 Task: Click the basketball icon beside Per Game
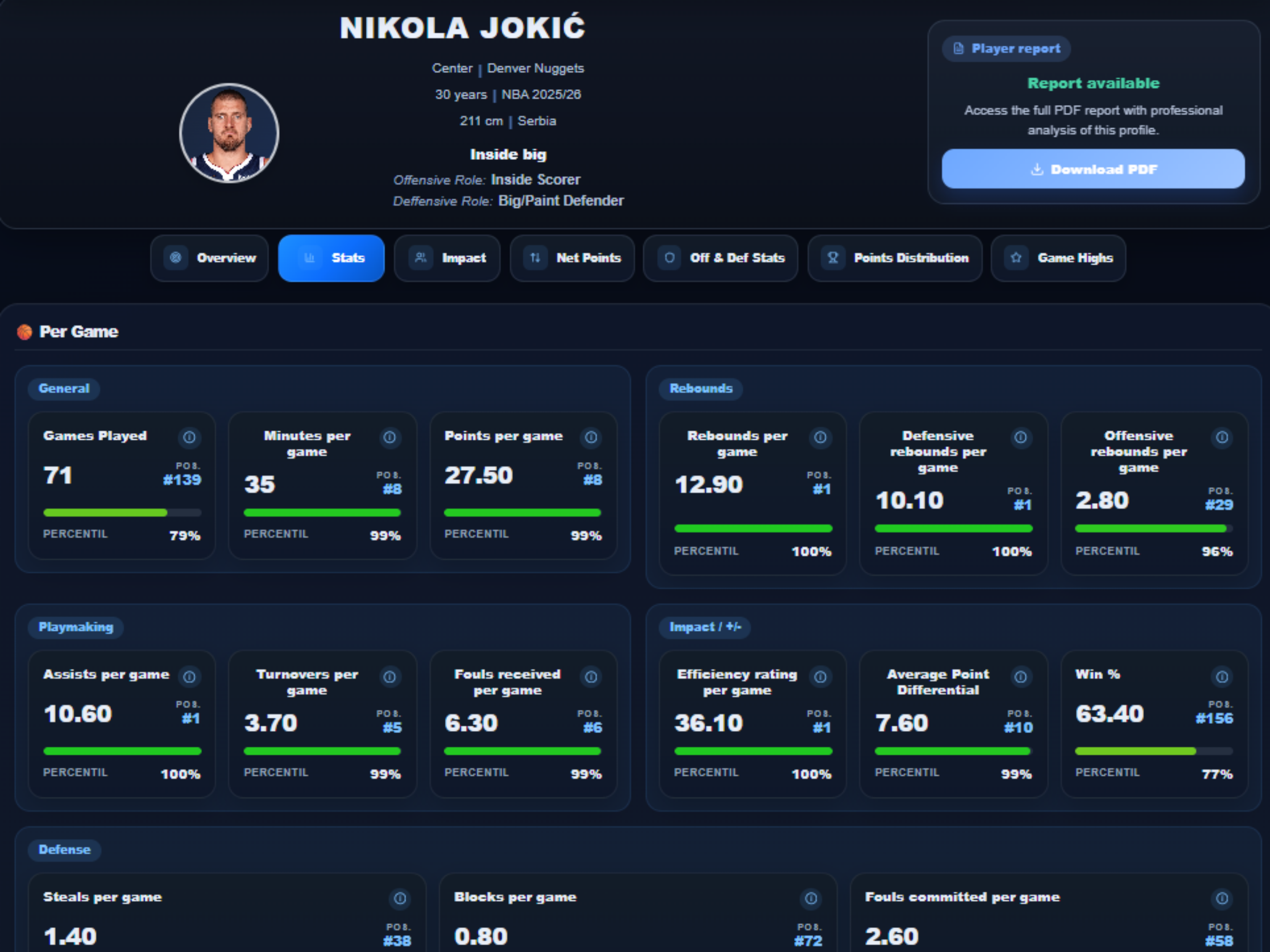[25, 332]
